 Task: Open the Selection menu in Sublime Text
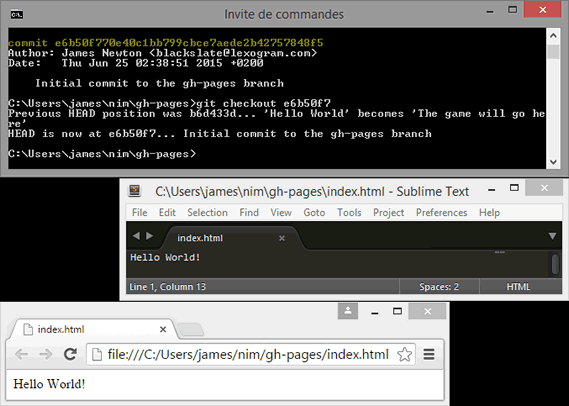[207, 212]
